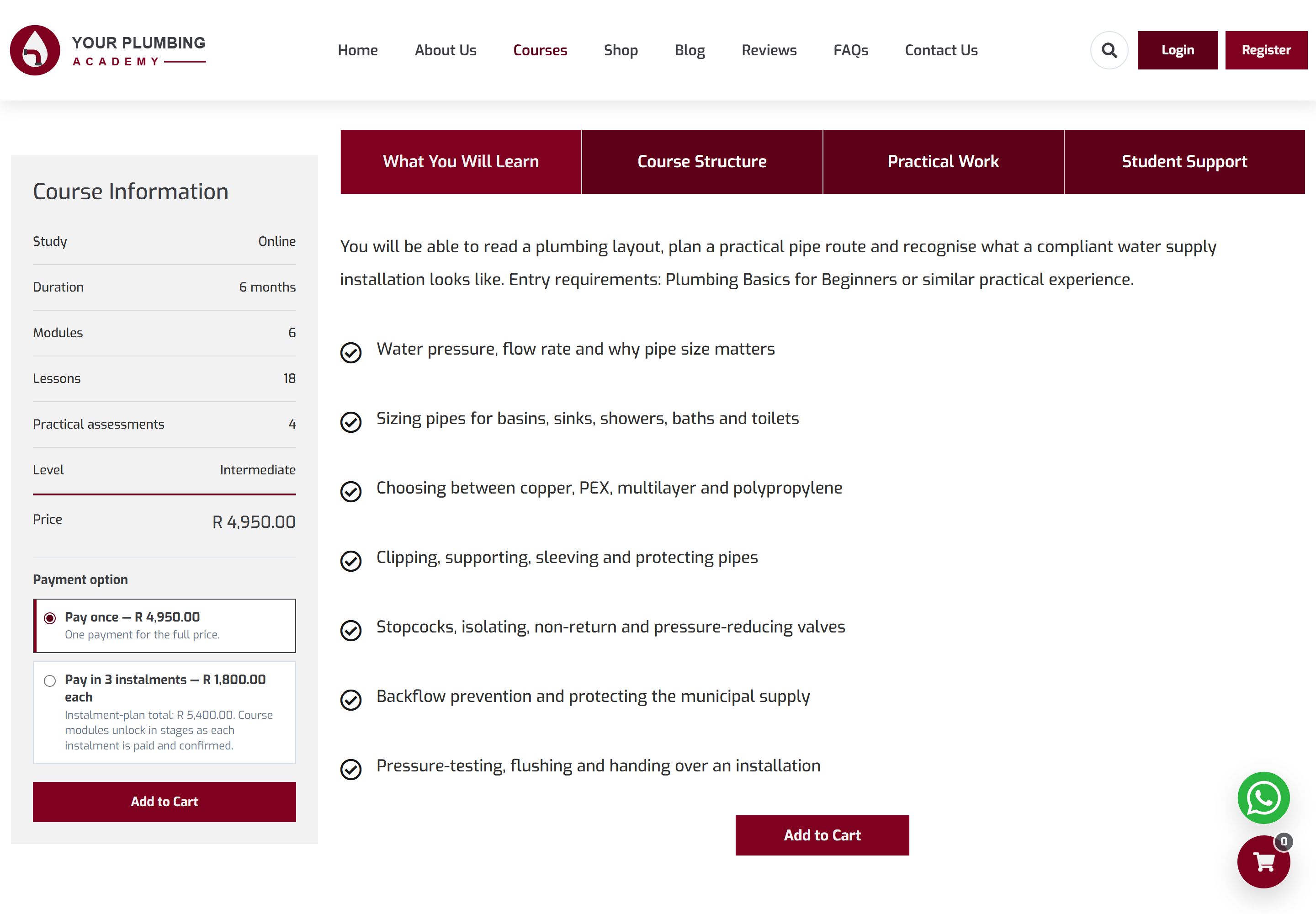
Task: Click the cart item count badge
Action: (1284, 841)
